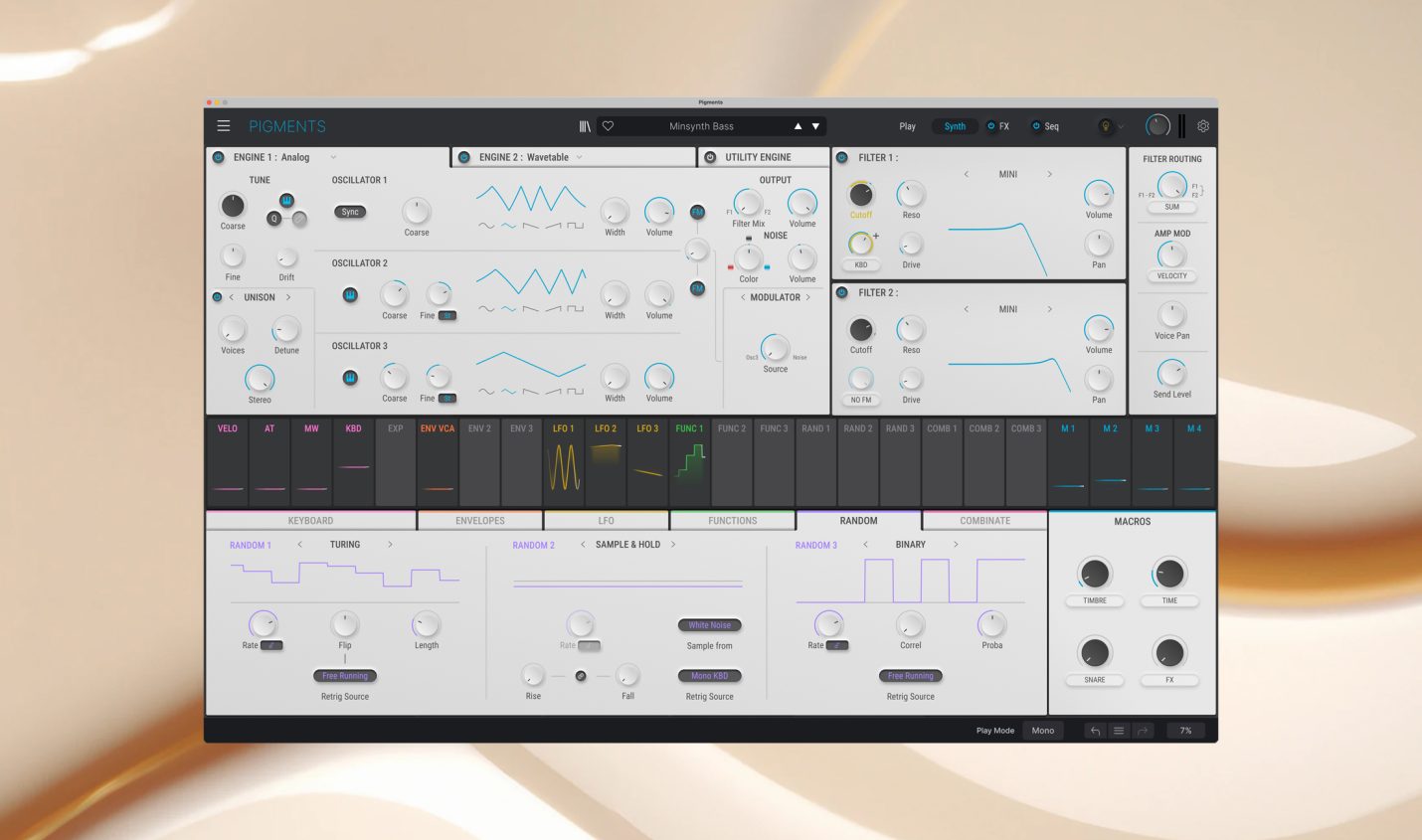Open the settings gear icon
The image size is (1422, 840).
[x=1203, y=126]
